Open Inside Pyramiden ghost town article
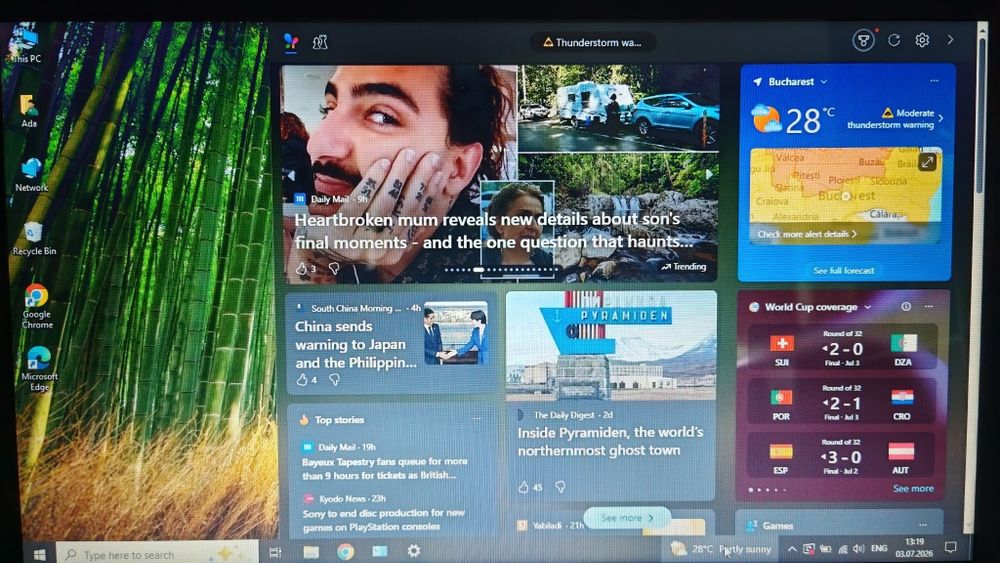Screen dimensions: 1000x563 [610, 441]
